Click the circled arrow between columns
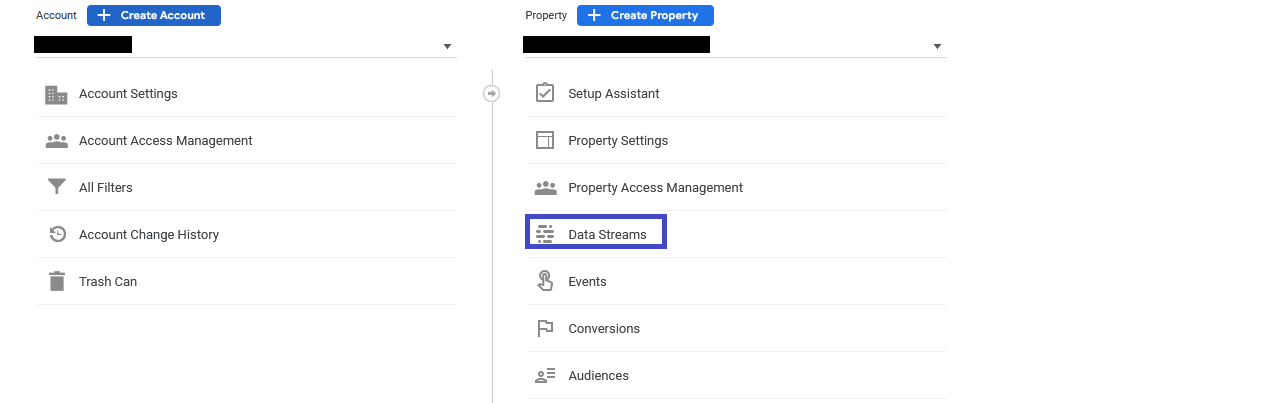 pyautogui.click(x=491, y=93)
